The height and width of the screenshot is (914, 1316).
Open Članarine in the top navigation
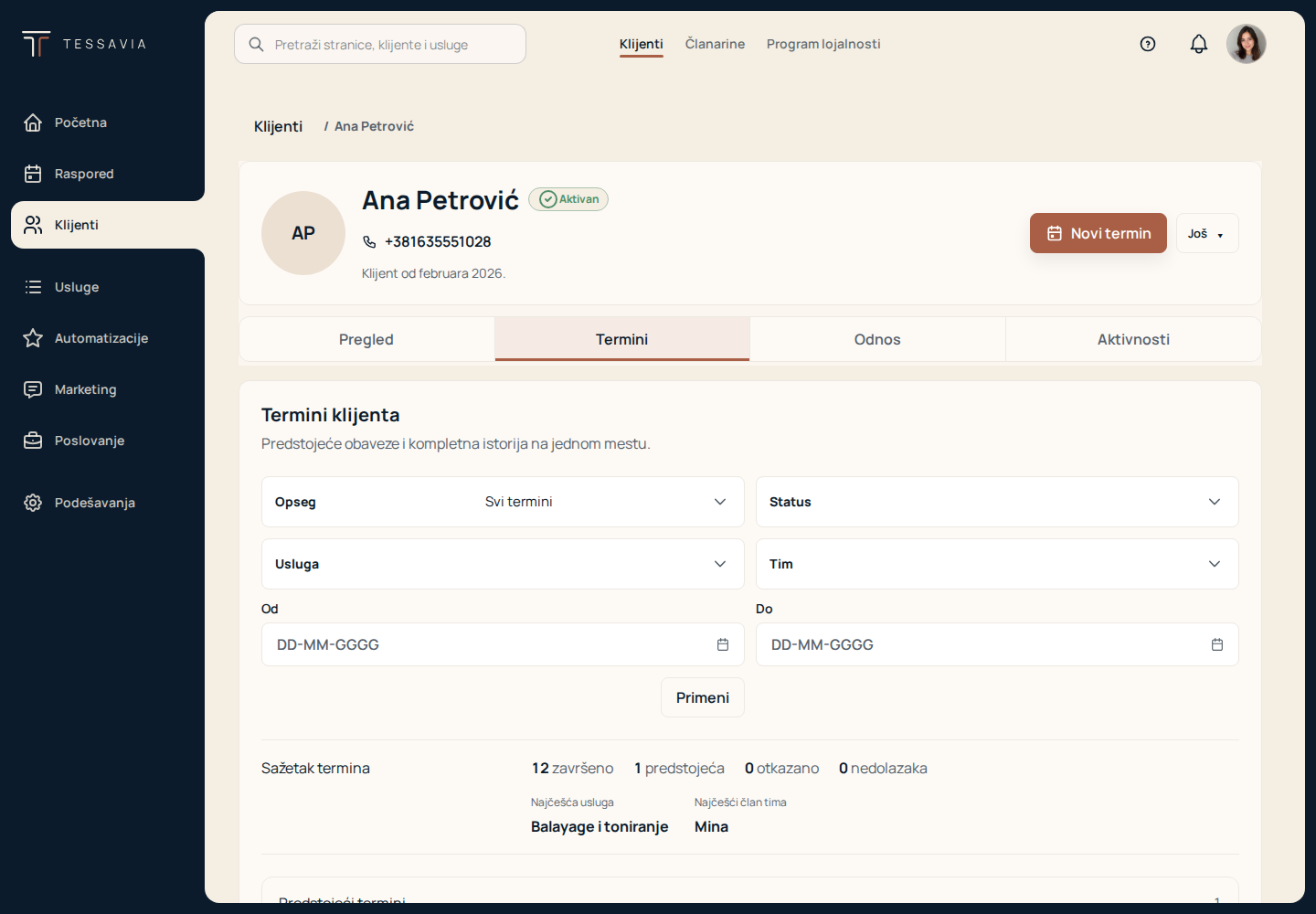point(715,44)
